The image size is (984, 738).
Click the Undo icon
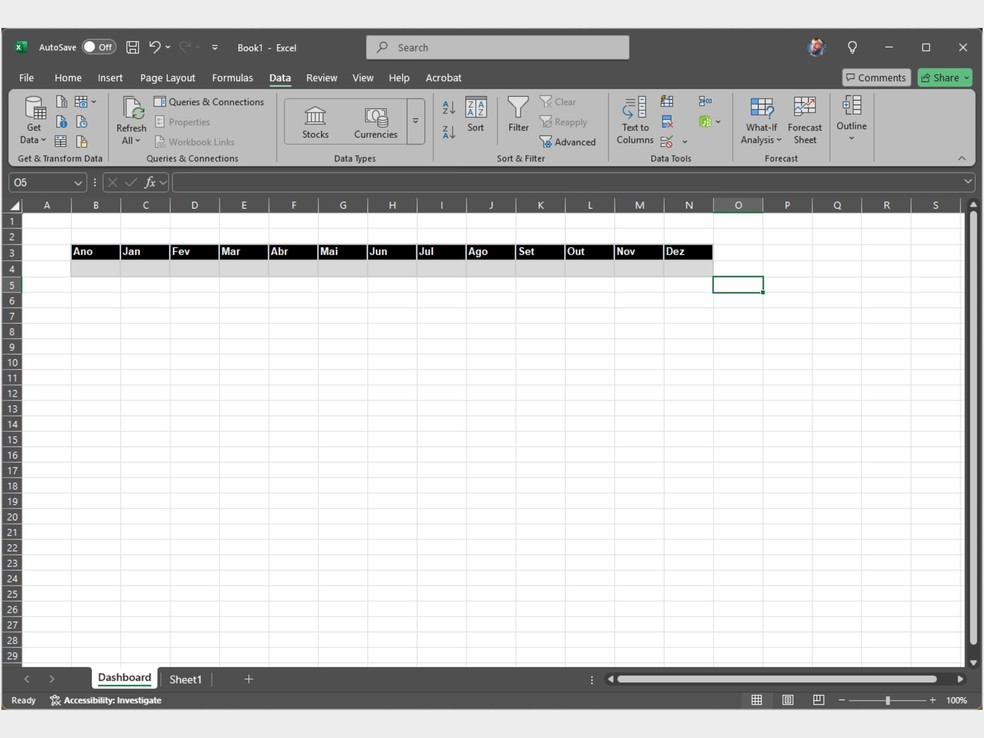[155, 46]
